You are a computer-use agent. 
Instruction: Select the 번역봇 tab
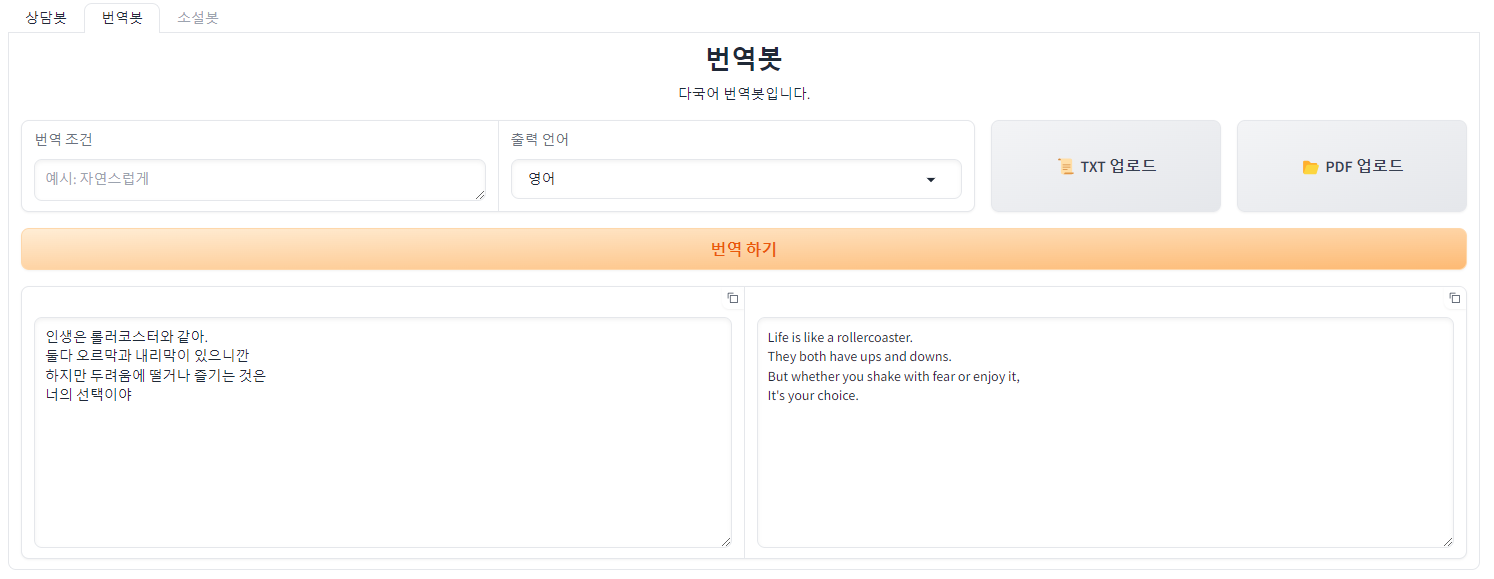tap(122, 18)
